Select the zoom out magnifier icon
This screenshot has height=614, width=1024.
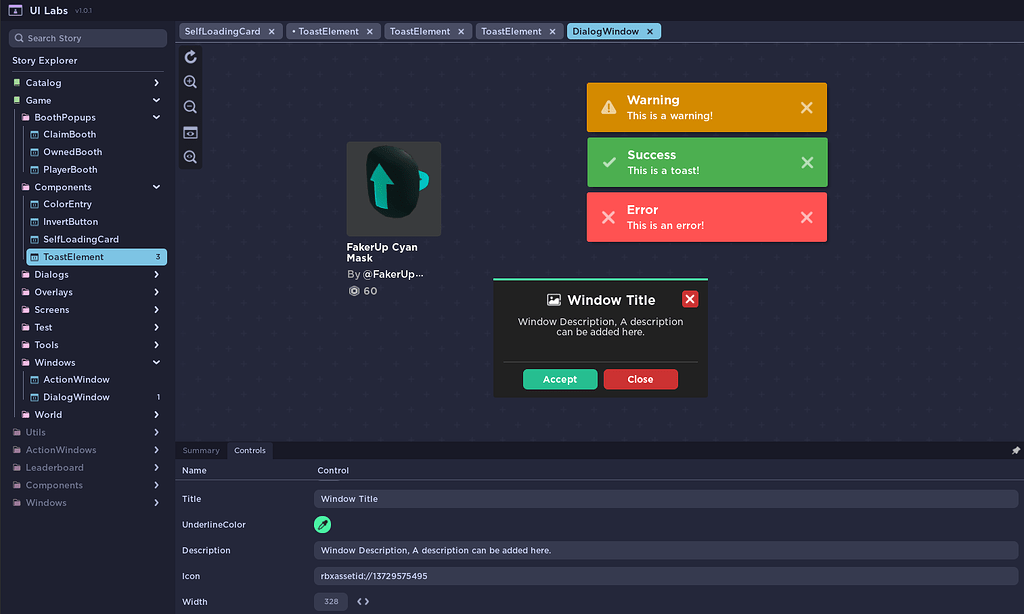[x=190, y=107]
